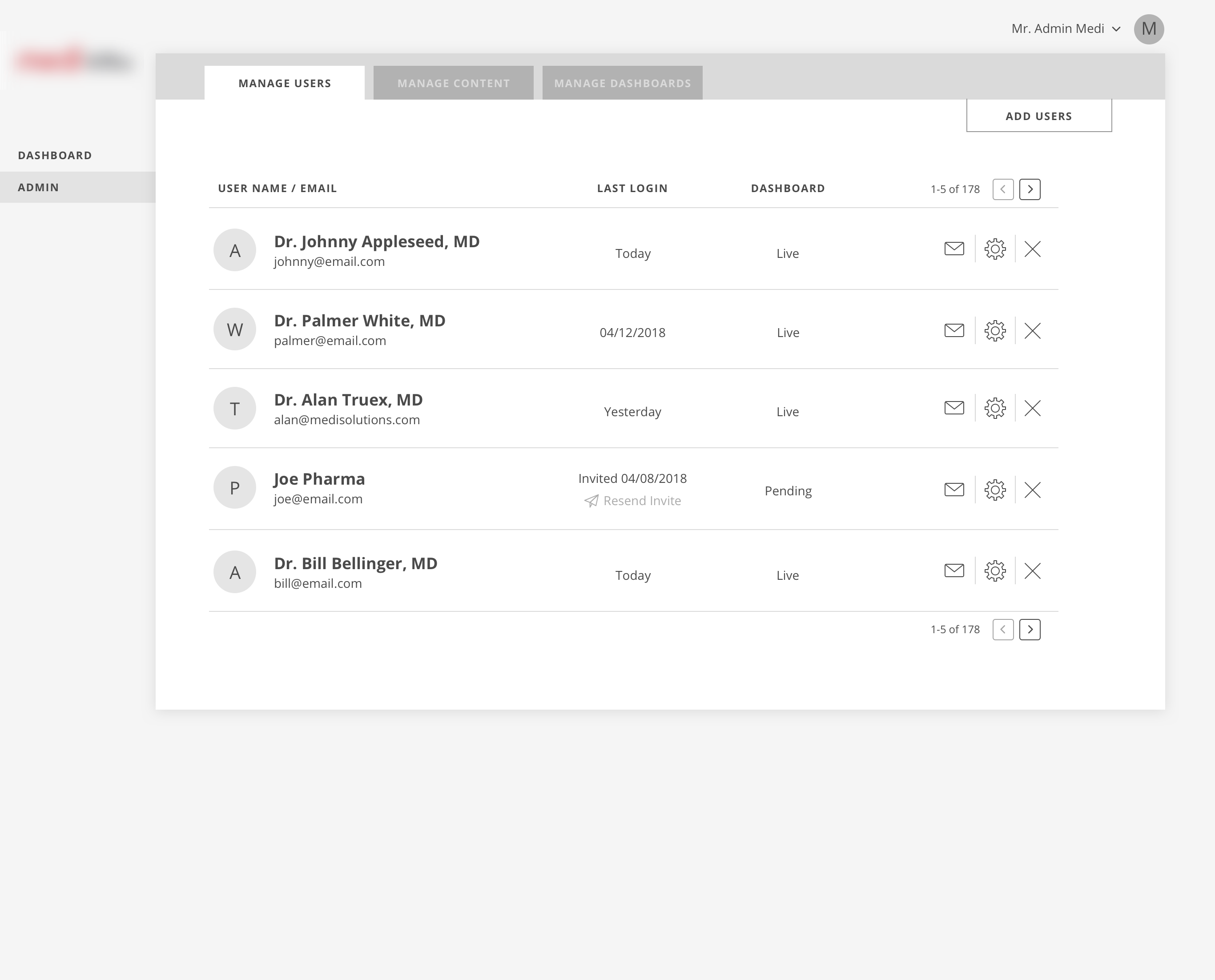The image size is (1215, 980).
Task: Open Dr. Alan Truex, MD user name
Action: (x=348, y=400)
